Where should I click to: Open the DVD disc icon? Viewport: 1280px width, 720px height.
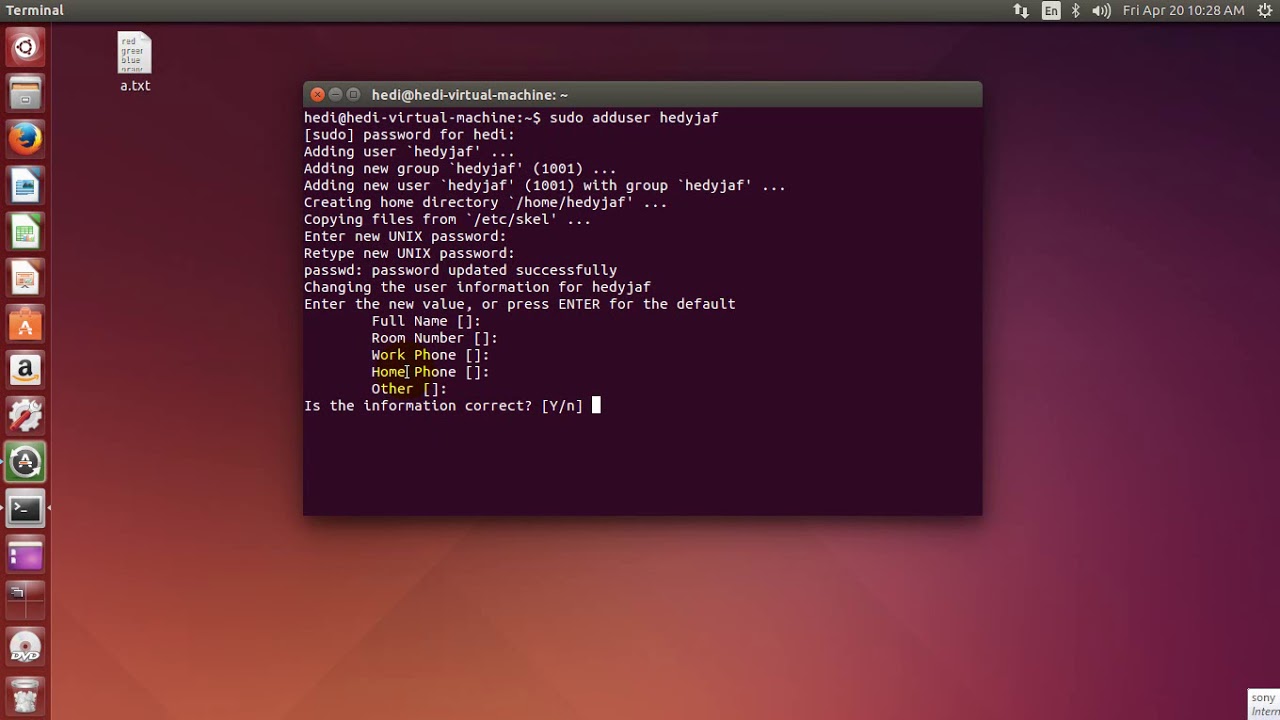coord(25,647)
